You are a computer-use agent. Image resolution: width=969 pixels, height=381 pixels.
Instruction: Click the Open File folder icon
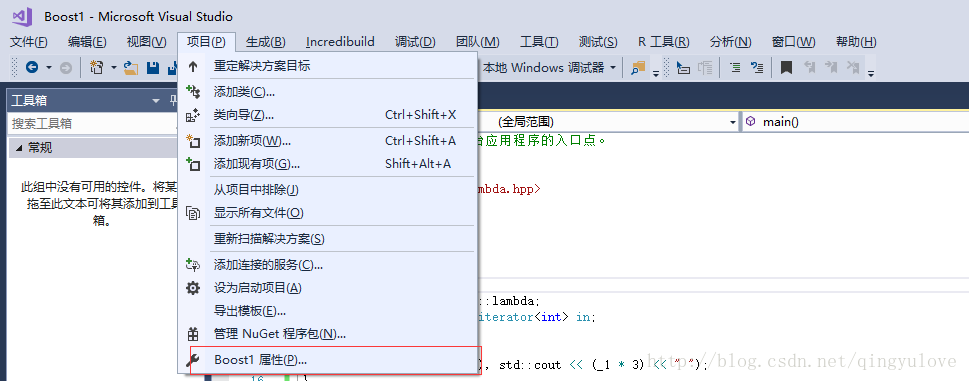tap(130, 67)
